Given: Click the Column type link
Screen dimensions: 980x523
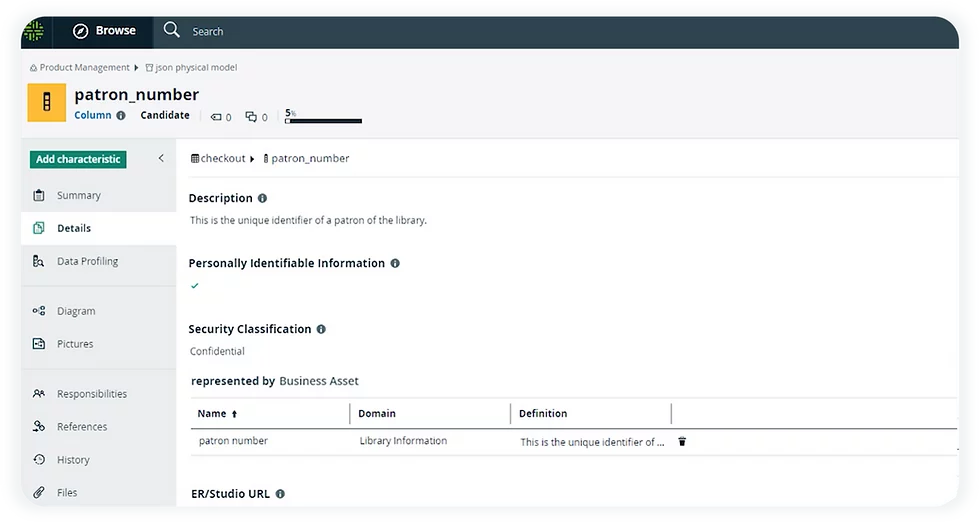Looking at the screenshot, I should tap(92, 115).
